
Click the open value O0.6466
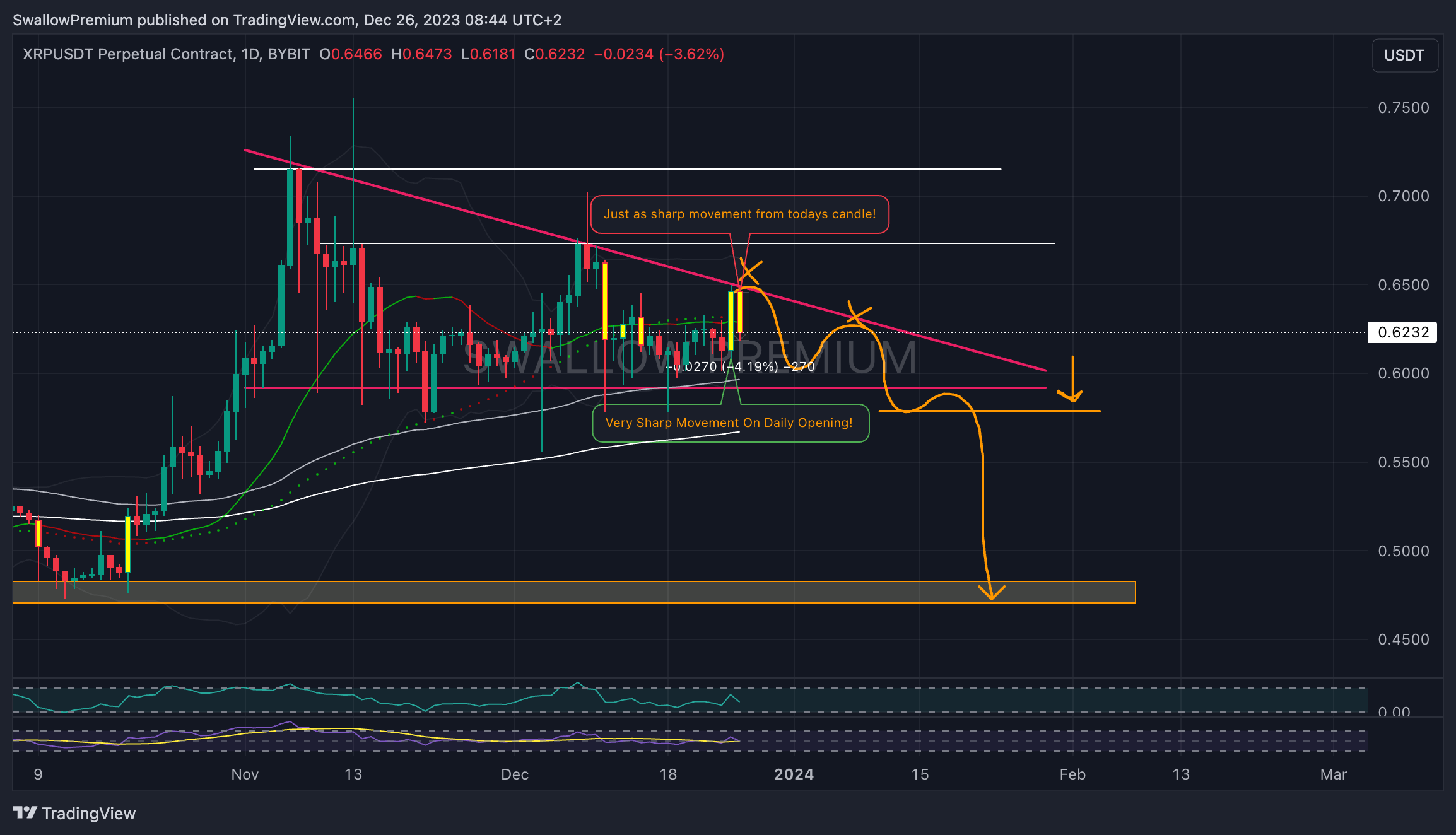coord(351,54)
